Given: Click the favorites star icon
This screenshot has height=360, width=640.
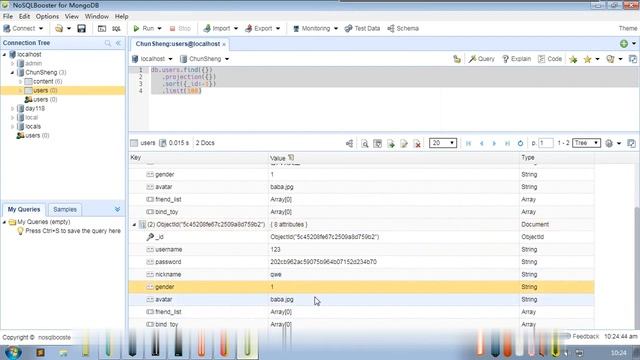Looking at the screenshot, I should click(x=587, y=59).
